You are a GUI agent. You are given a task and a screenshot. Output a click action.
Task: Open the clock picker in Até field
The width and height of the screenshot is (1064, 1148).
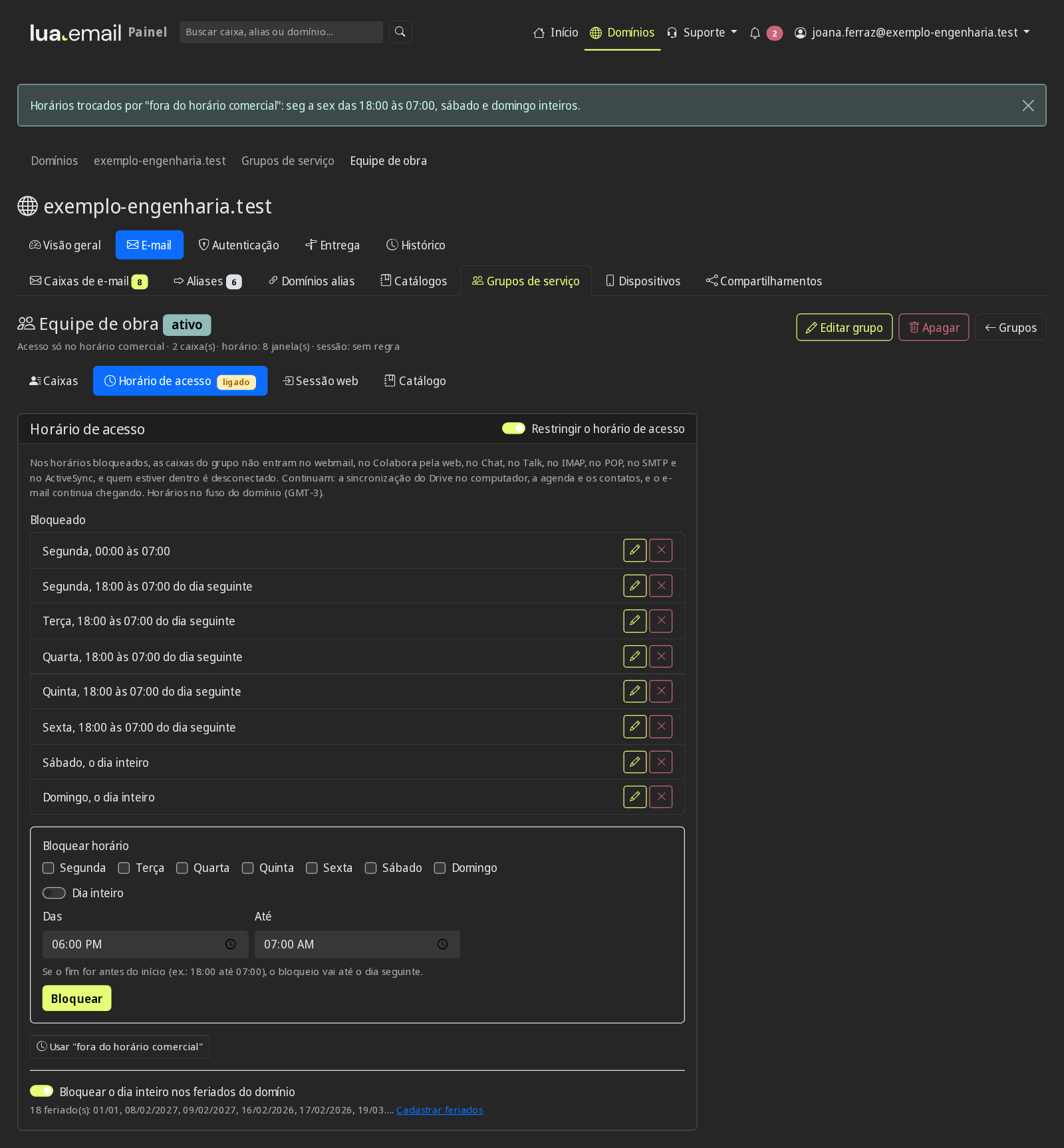click(x=443, y=944)
